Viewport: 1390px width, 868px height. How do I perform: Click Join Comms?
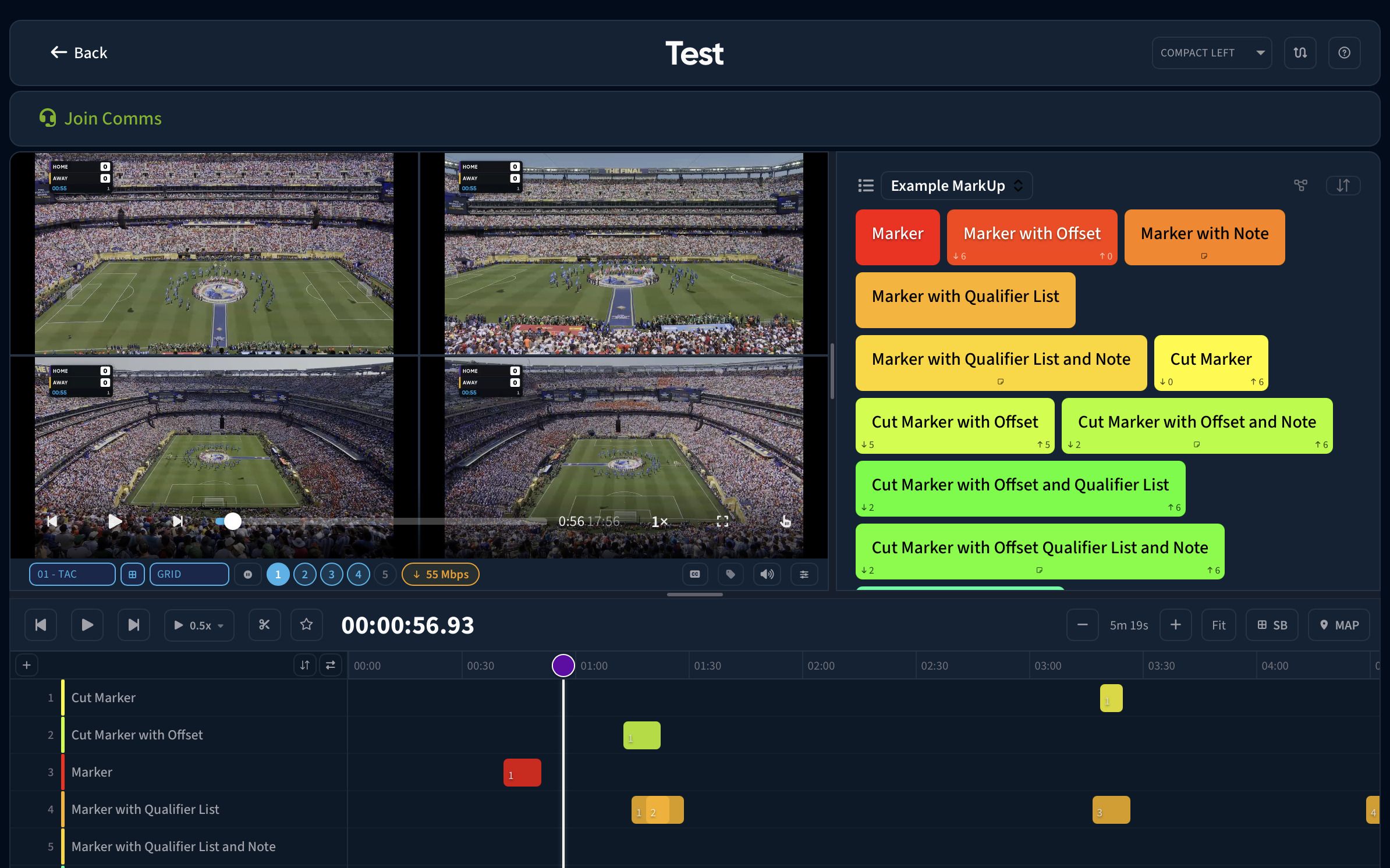coord(101,118)
